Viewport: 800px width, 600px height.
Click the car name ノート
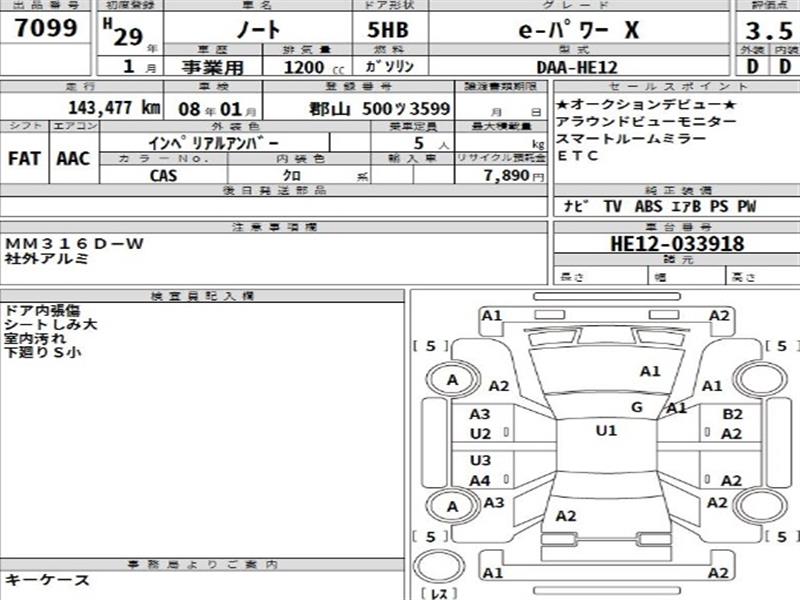tap(258, 30)
